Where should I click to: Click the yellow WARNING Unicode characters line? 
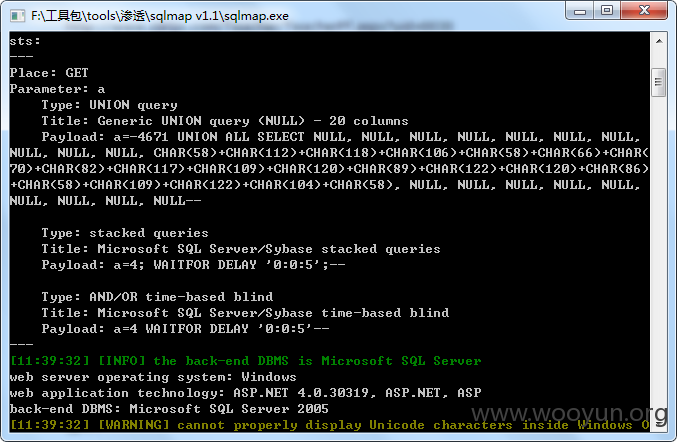tap(329, 425)
